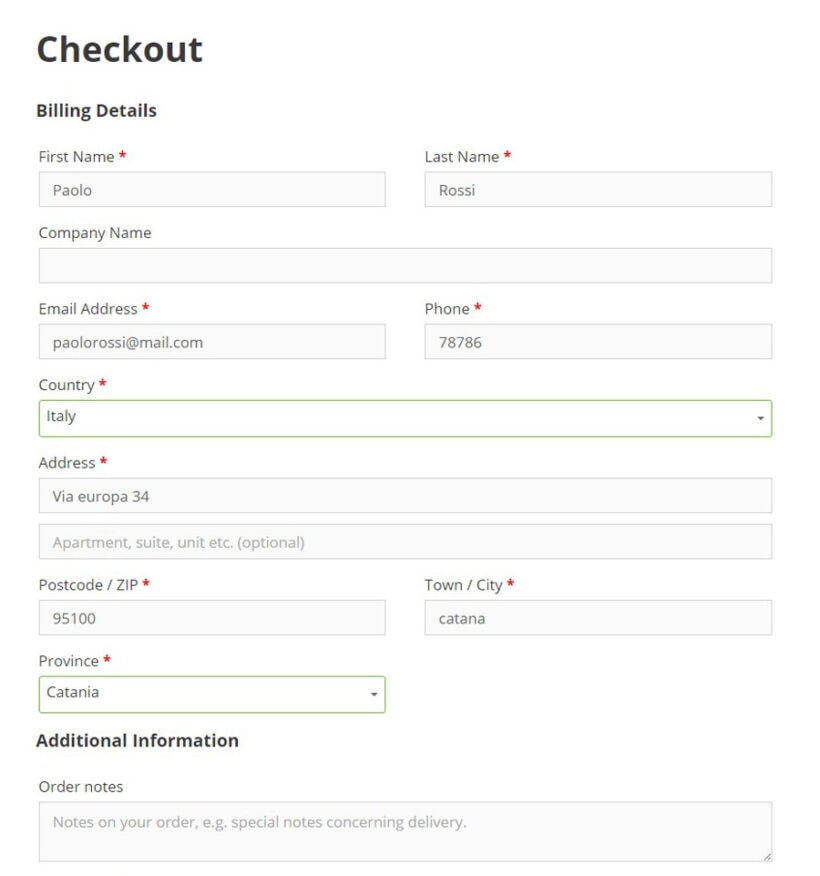The height and width of the screenshot is (876, 820).
Task: Click inside the Order notes textarea
Action: (404, 830)
